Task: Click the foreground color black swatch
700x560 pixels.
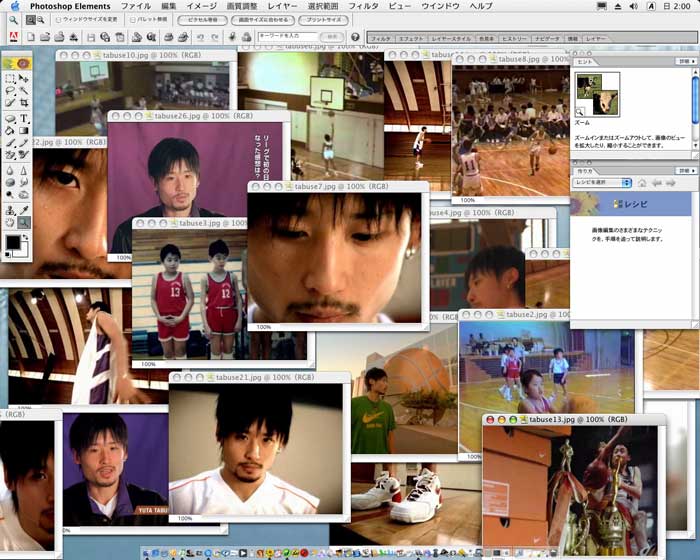Action: [x=13, y=243]
